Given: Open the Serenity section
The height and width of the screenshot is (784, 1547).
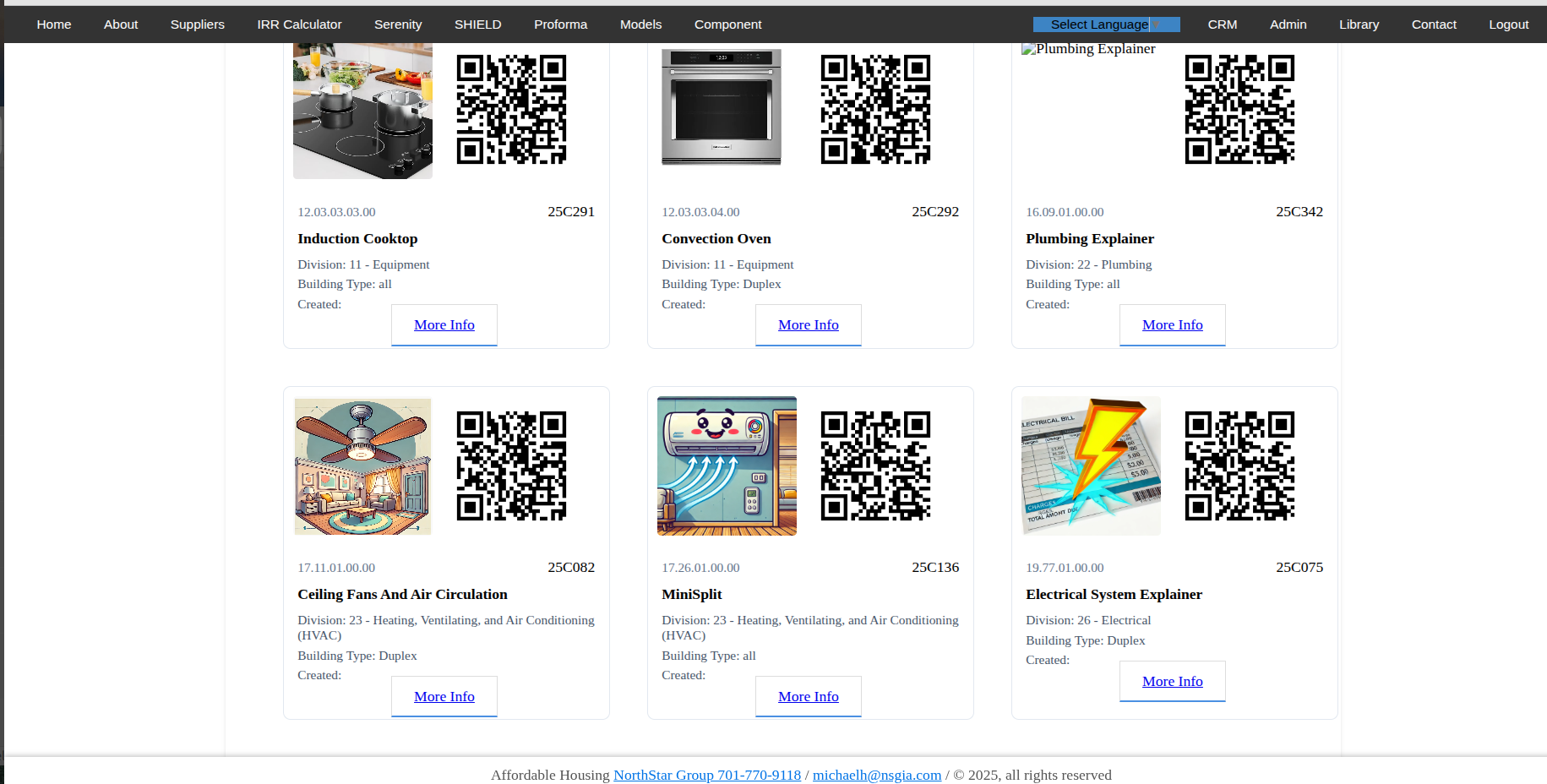Looking at the screenshot, I should point(397,24).
